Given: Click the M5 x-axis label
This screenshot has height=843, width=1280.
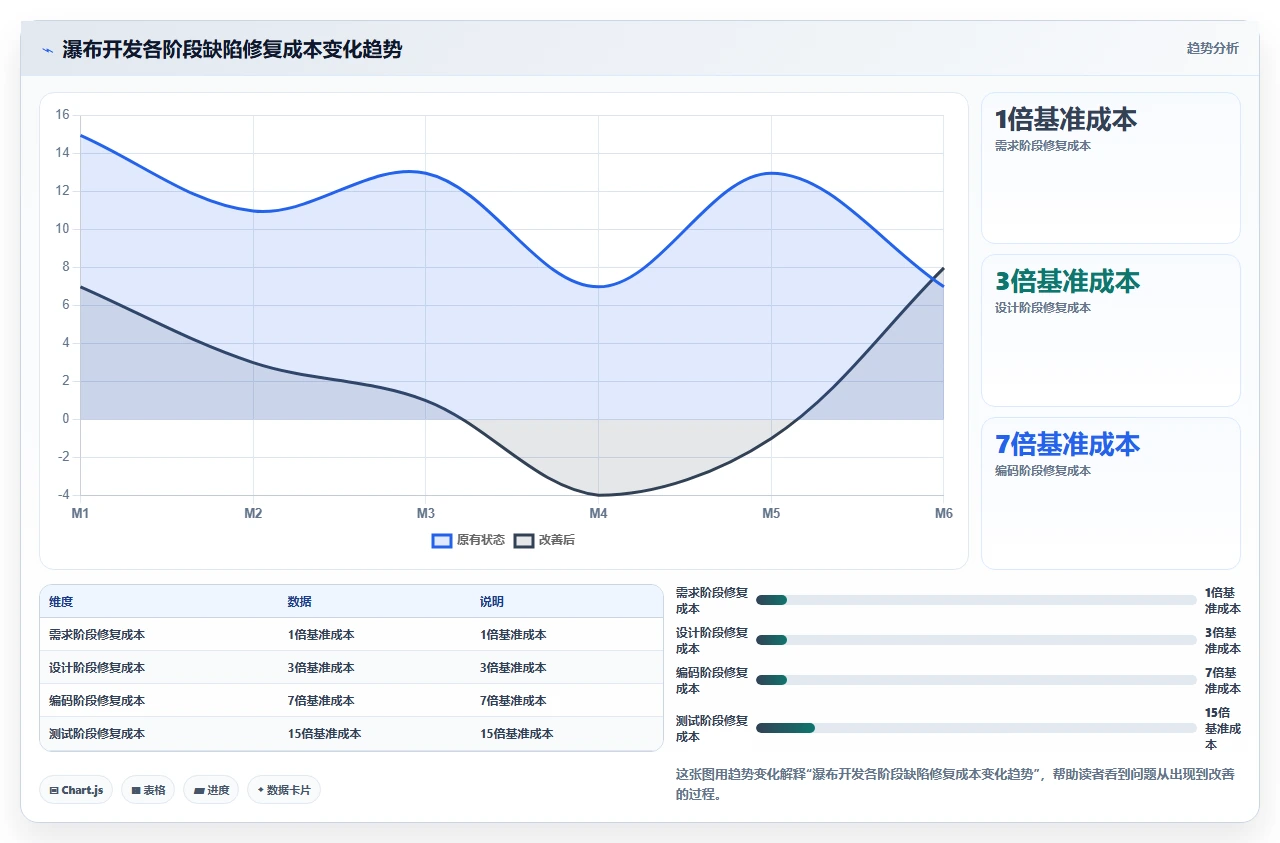Looking at the screenshot, I should pyautogui.click(x=771, y=514).
